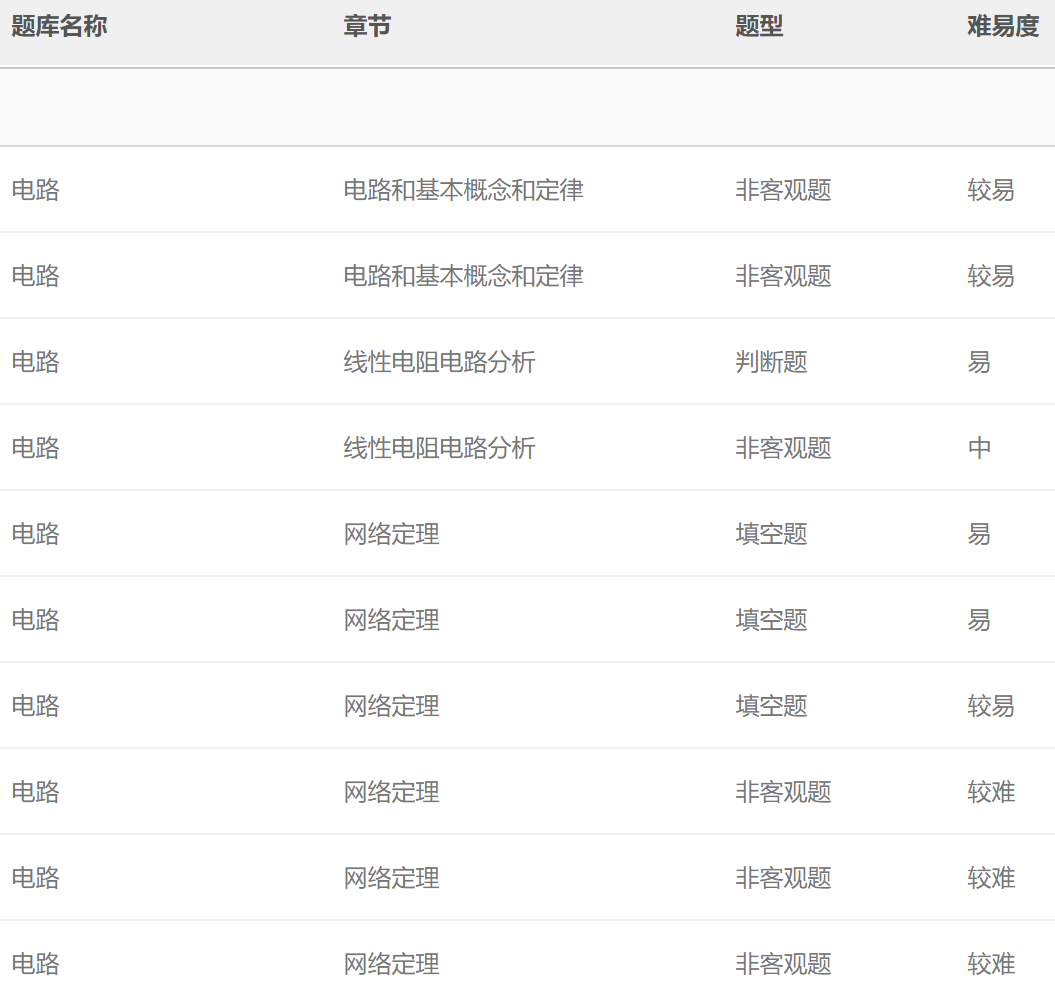Click 线性电阻电路分析 in the 判断题 row
The width and height of the screenshot is (1055, 1000).
(439, 362)
